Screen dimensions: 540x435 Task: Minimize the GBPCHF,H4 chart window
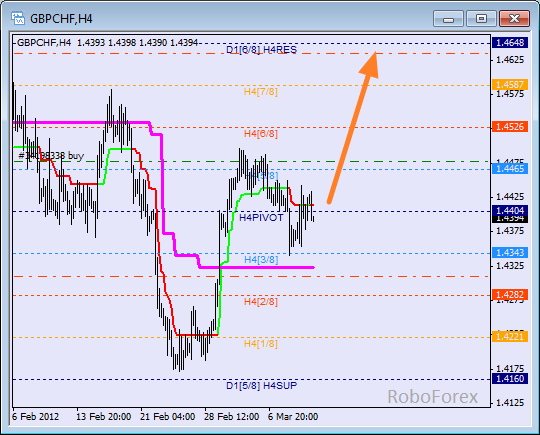point(448,19)
